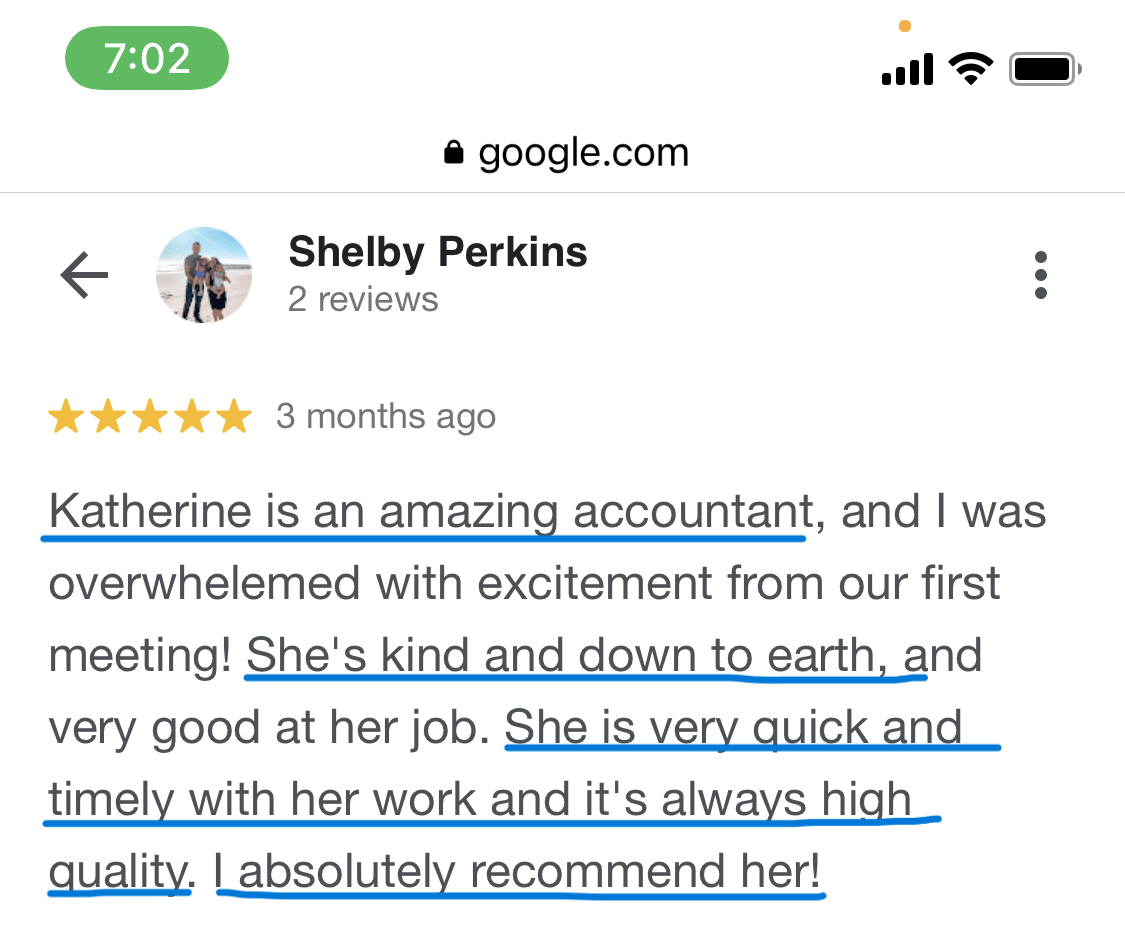Click the fifth yellow rating star
This screenshot has width=1125, height=943.
(234, 417)
